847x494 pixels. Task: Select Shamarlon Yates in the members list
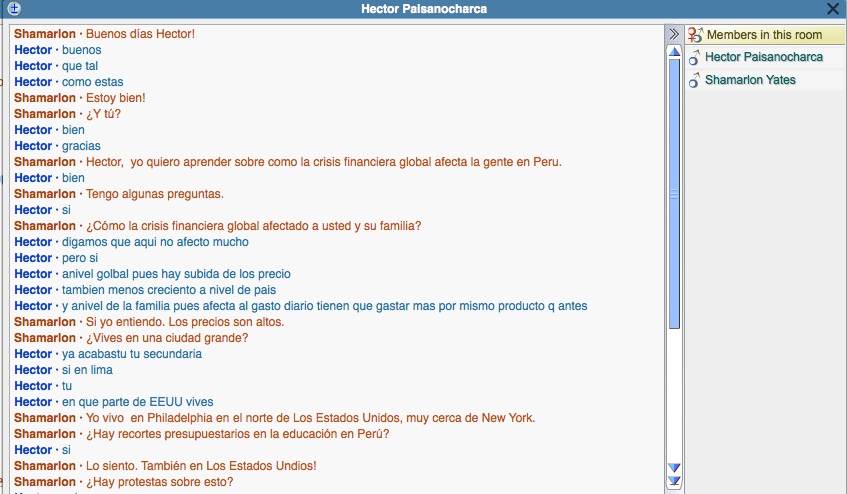click(x=750, y=80)
